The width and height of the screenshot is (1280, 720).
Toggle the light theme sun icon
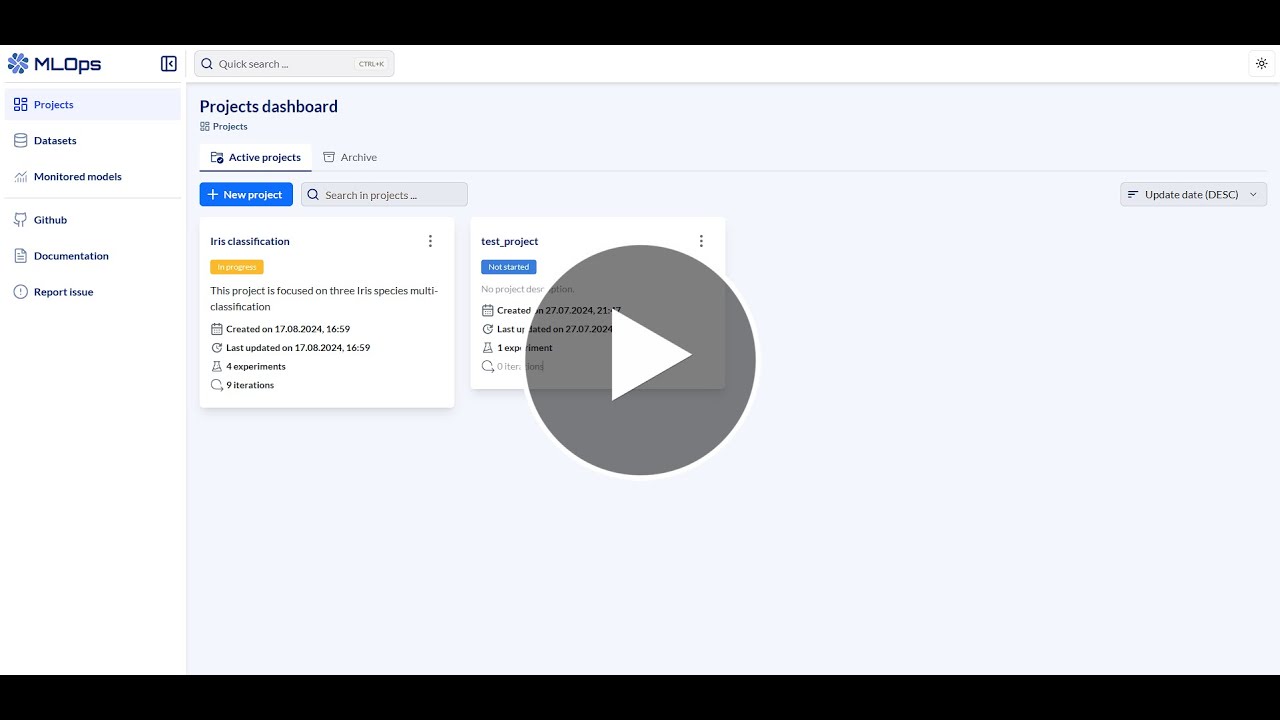1262,64
